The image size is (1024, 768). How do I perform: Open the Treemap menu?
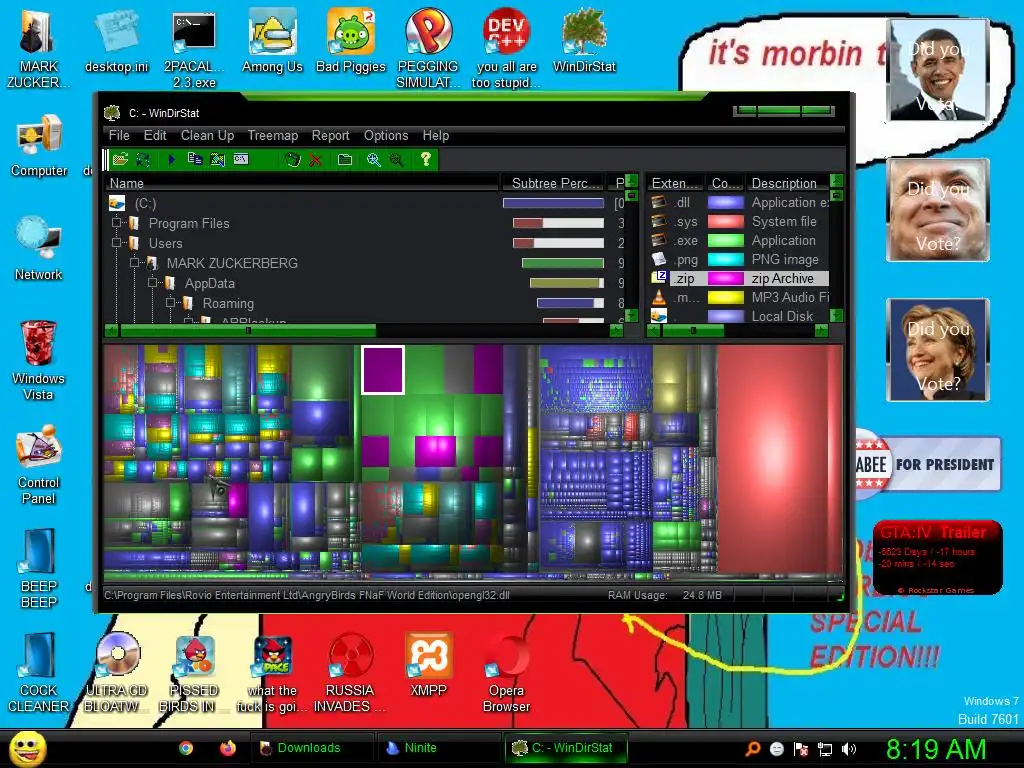pyautogui.click(x=272, y=135)
